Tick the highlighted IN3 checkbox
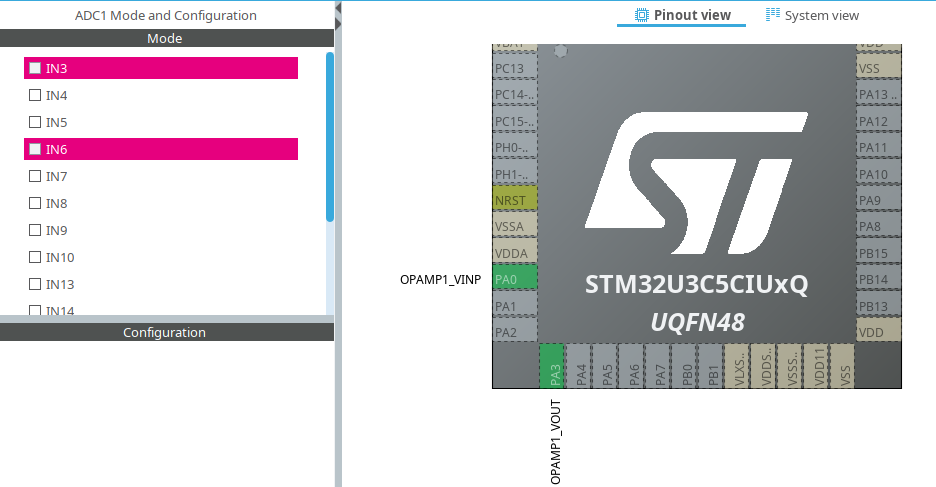Image resolution: width=936 pixels, height=487 pixels. tap(35, 68)
